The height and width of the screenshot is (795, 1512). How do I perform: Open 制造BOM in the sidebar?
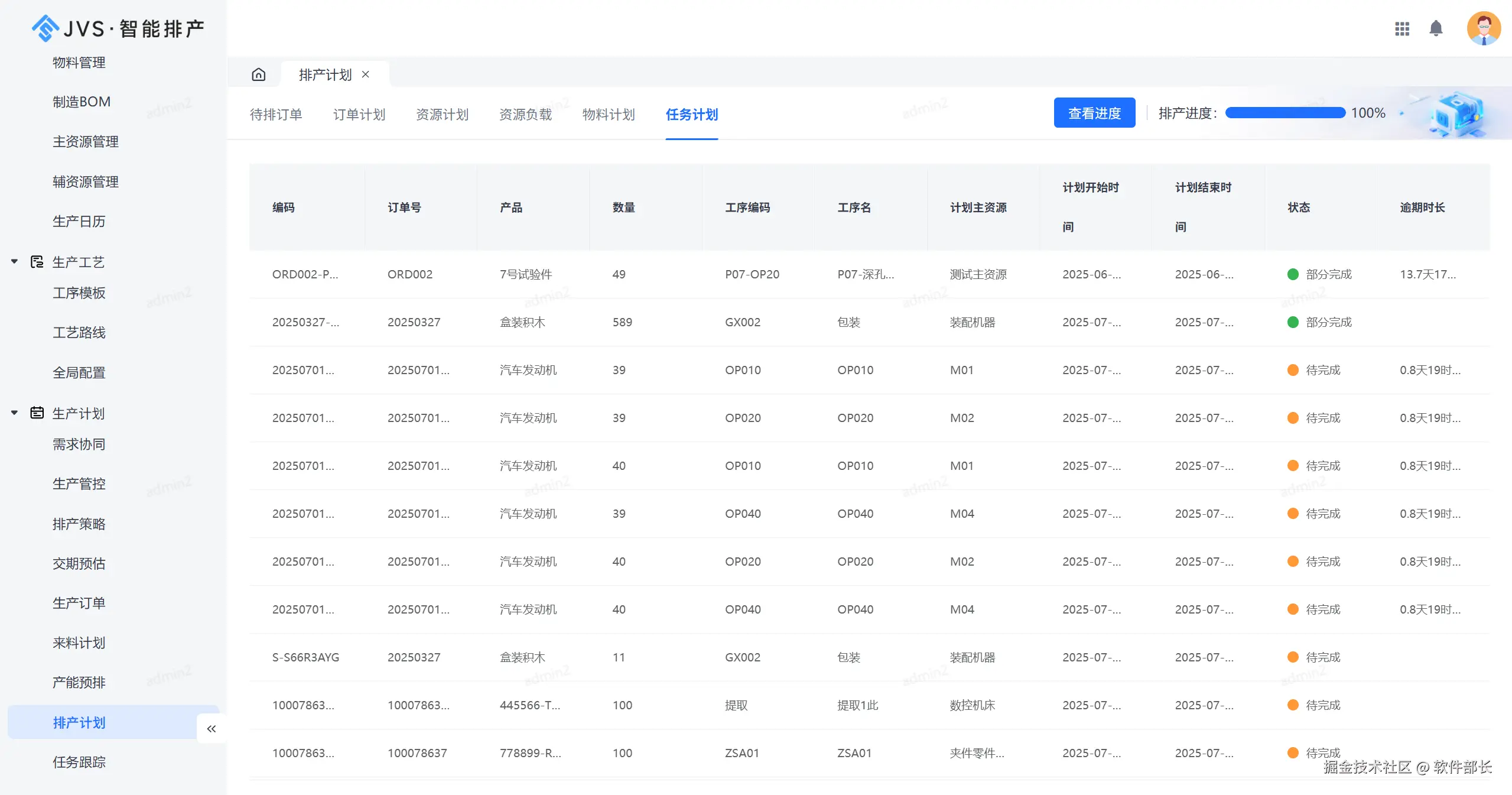pyautogui.click(x=82, y=102)
